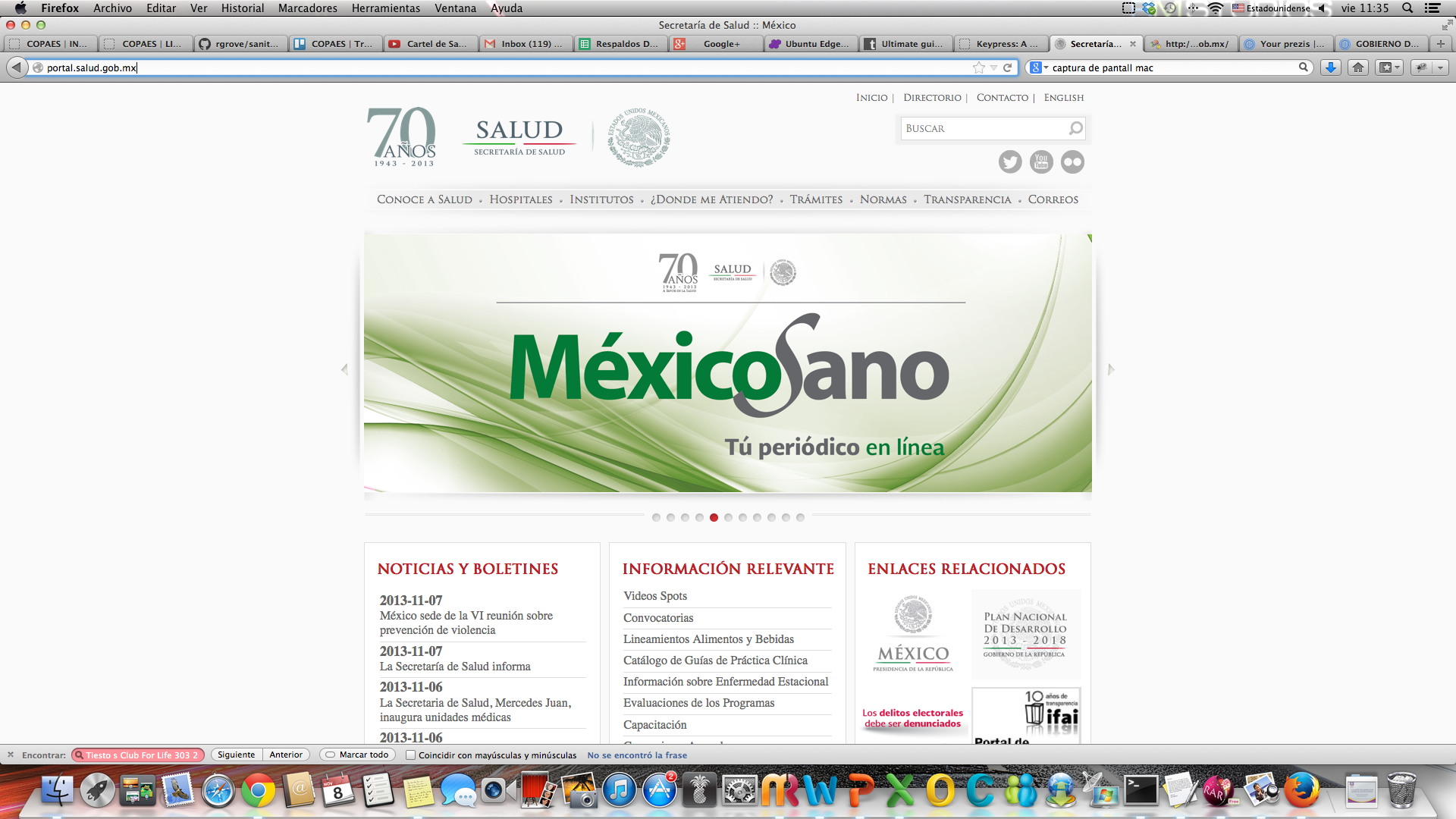
Task: Open the Herramientas menu
Action: click(385, 8)
